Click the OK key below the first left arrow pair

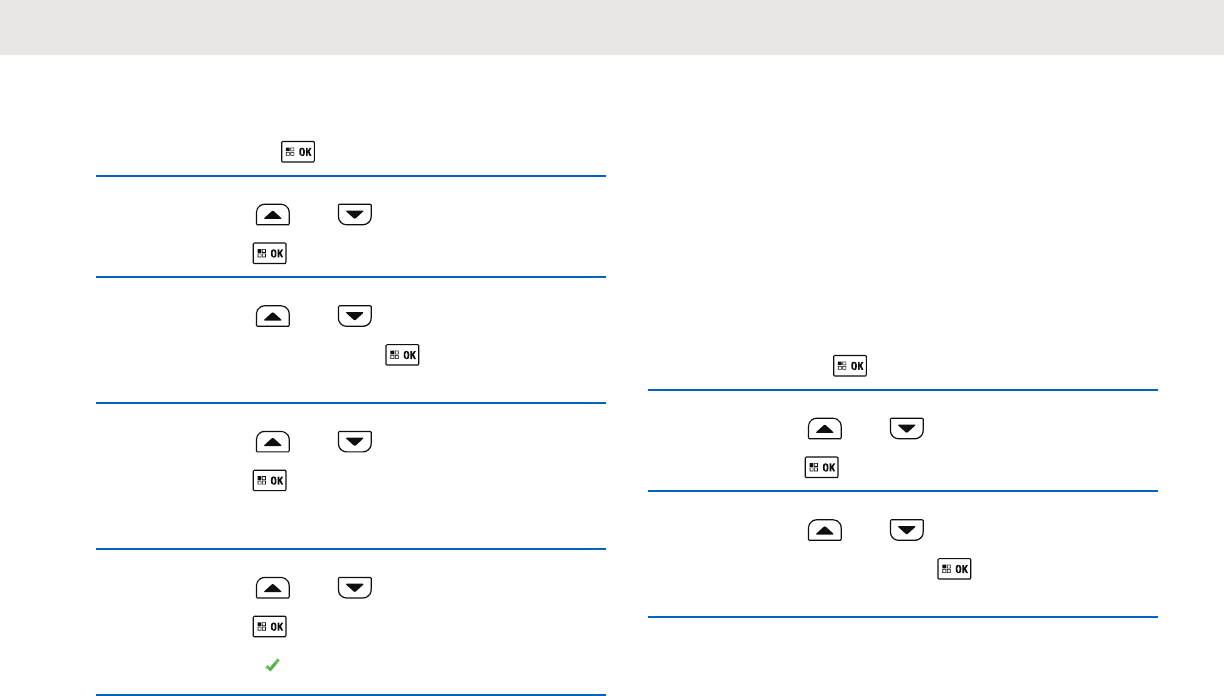tap(272, 253)
